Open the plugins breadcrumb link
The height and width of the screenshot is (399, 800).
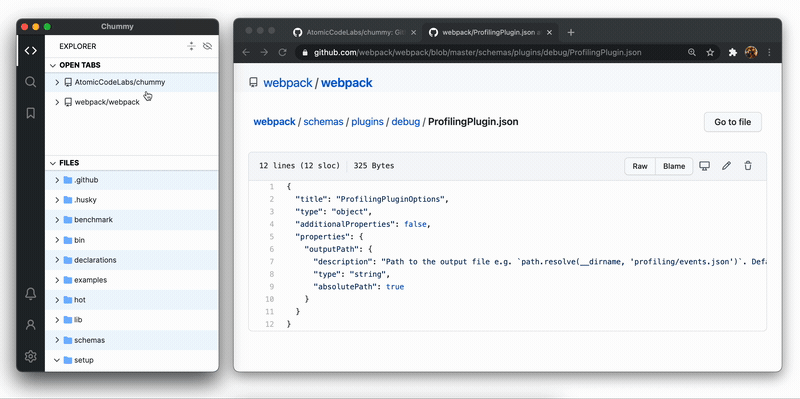(367, 122)
